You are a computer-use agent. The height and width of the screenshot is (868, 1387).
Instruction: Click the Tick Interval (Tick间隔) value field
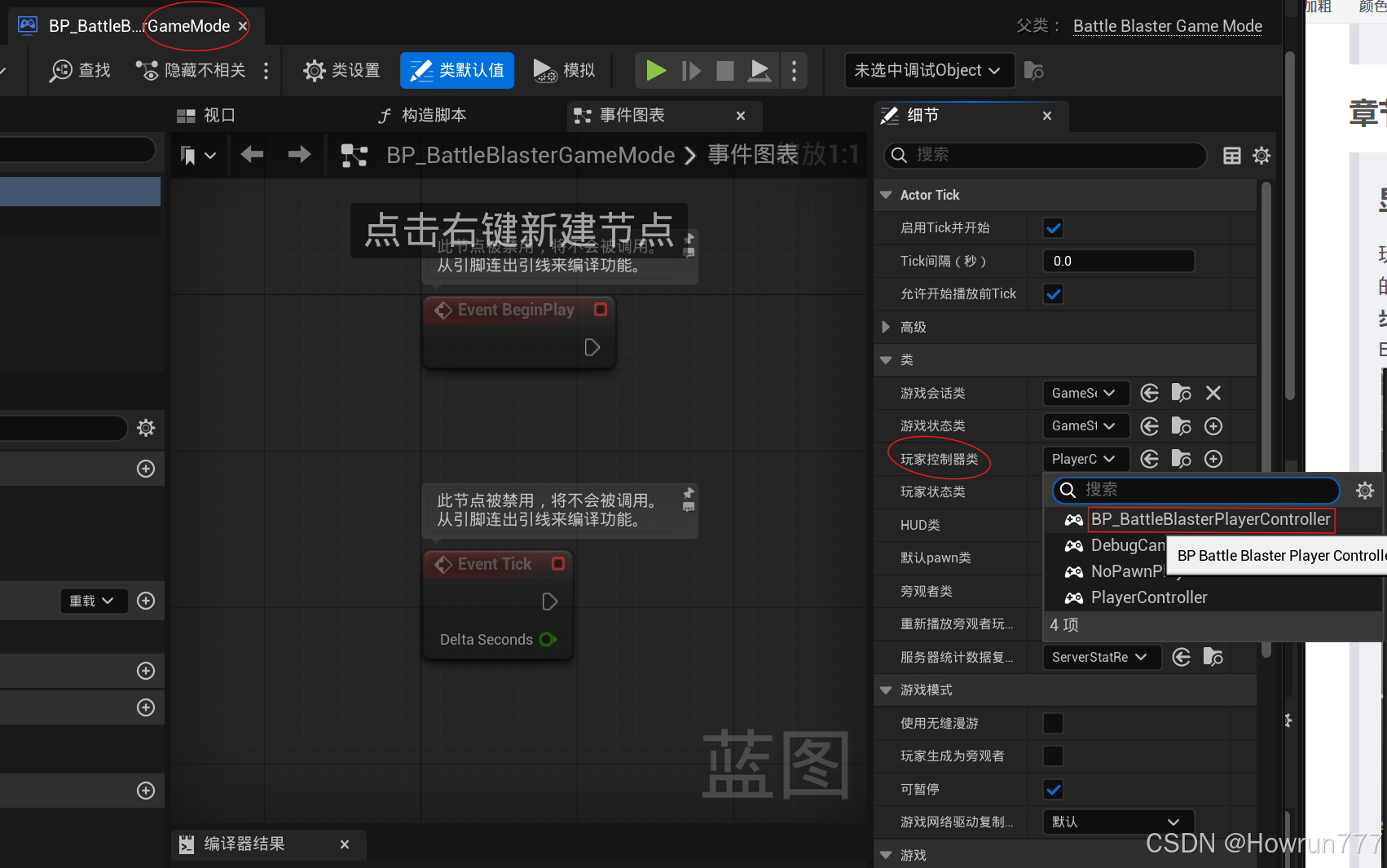[x=1118, y=261]
